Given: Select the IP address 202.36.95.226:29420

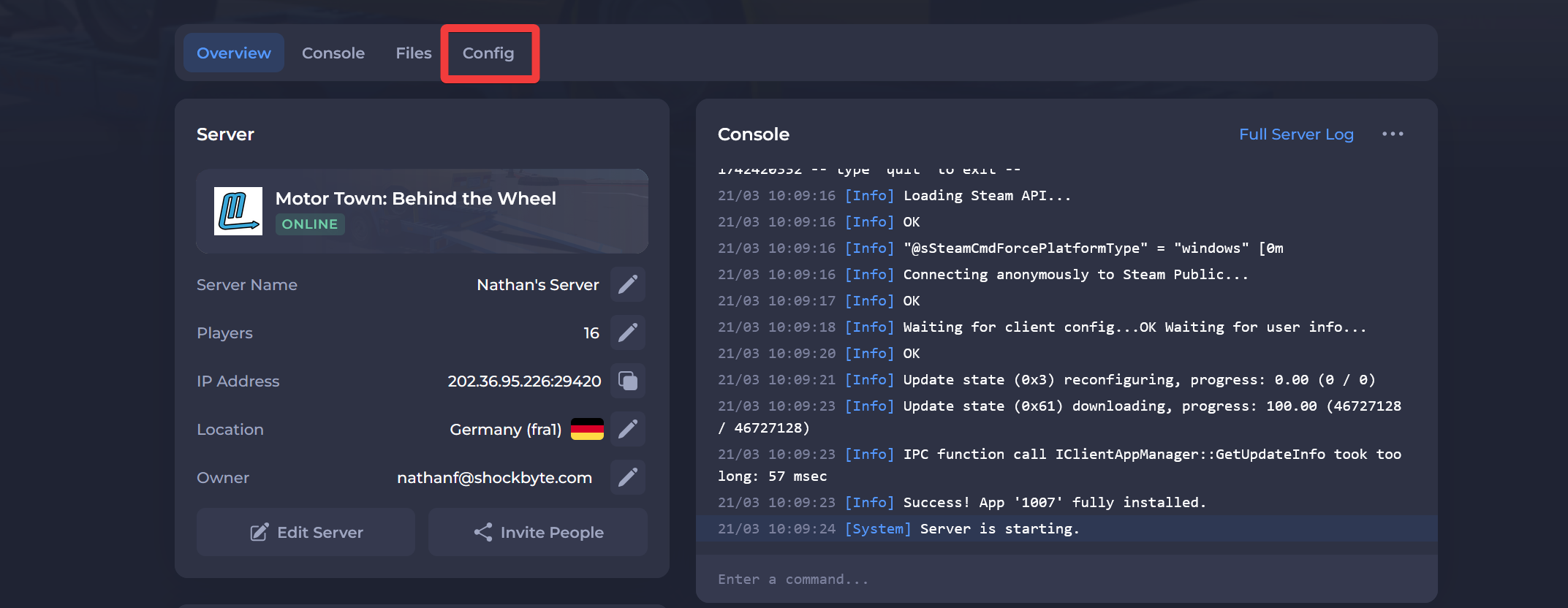Looking at the screenshot, I should (x=524, y=381).
